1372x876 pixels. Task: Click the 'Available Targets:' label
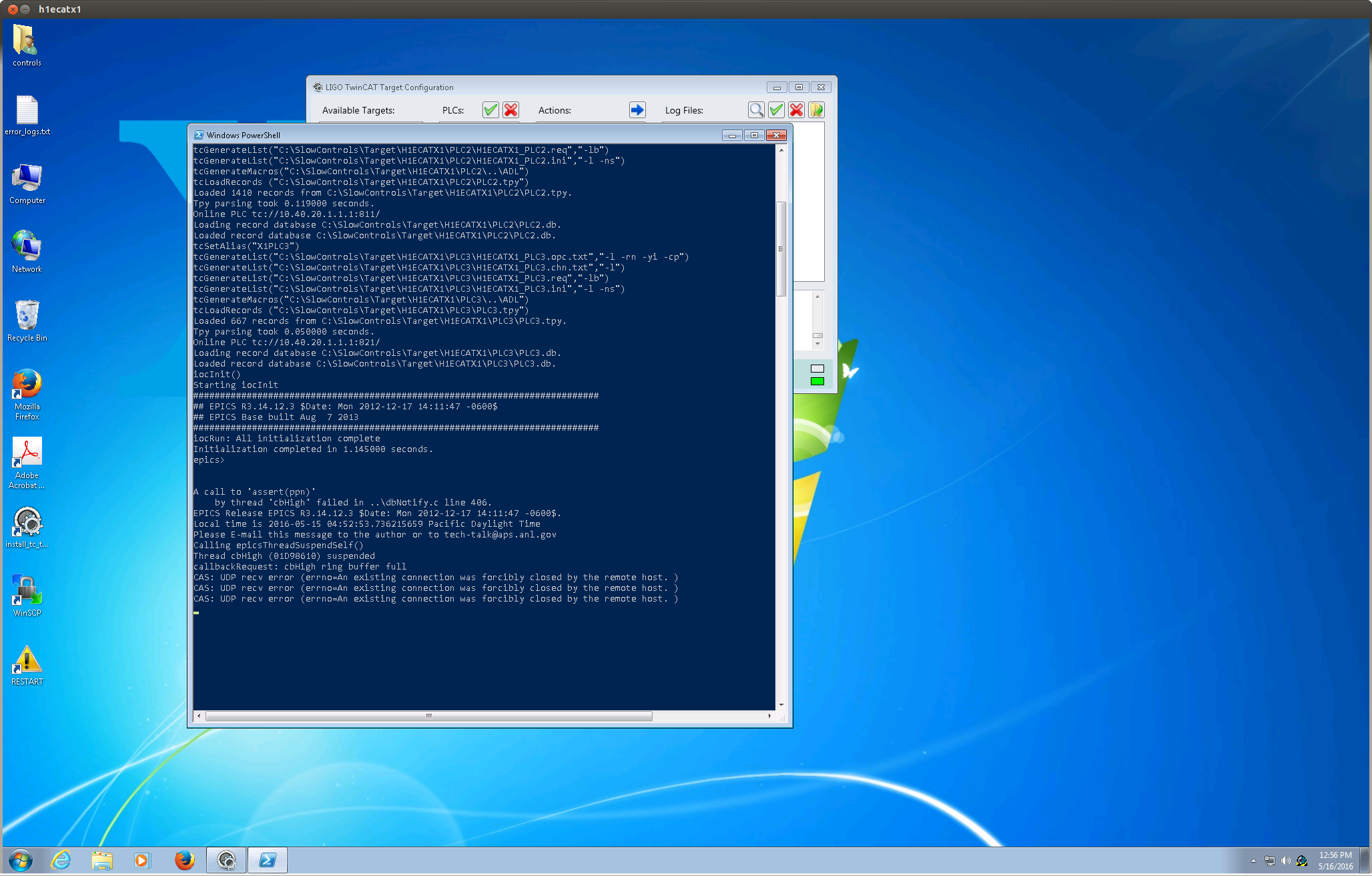pyautogui.click(x=358, y=110)
